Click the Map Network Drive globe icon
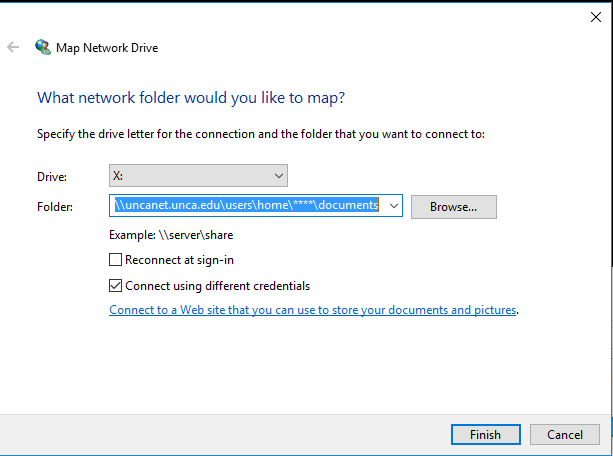 tap(43, 47)
